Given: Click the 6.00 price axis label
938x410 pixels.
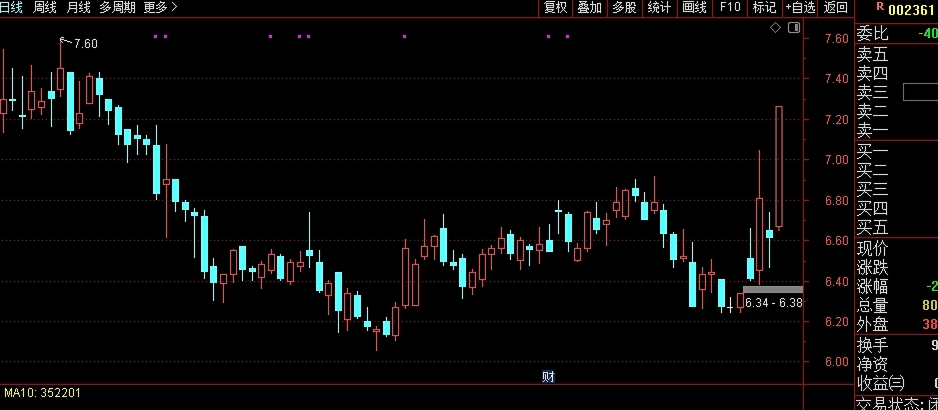Looking at the screenshot, I should click(x=836, y=362).
